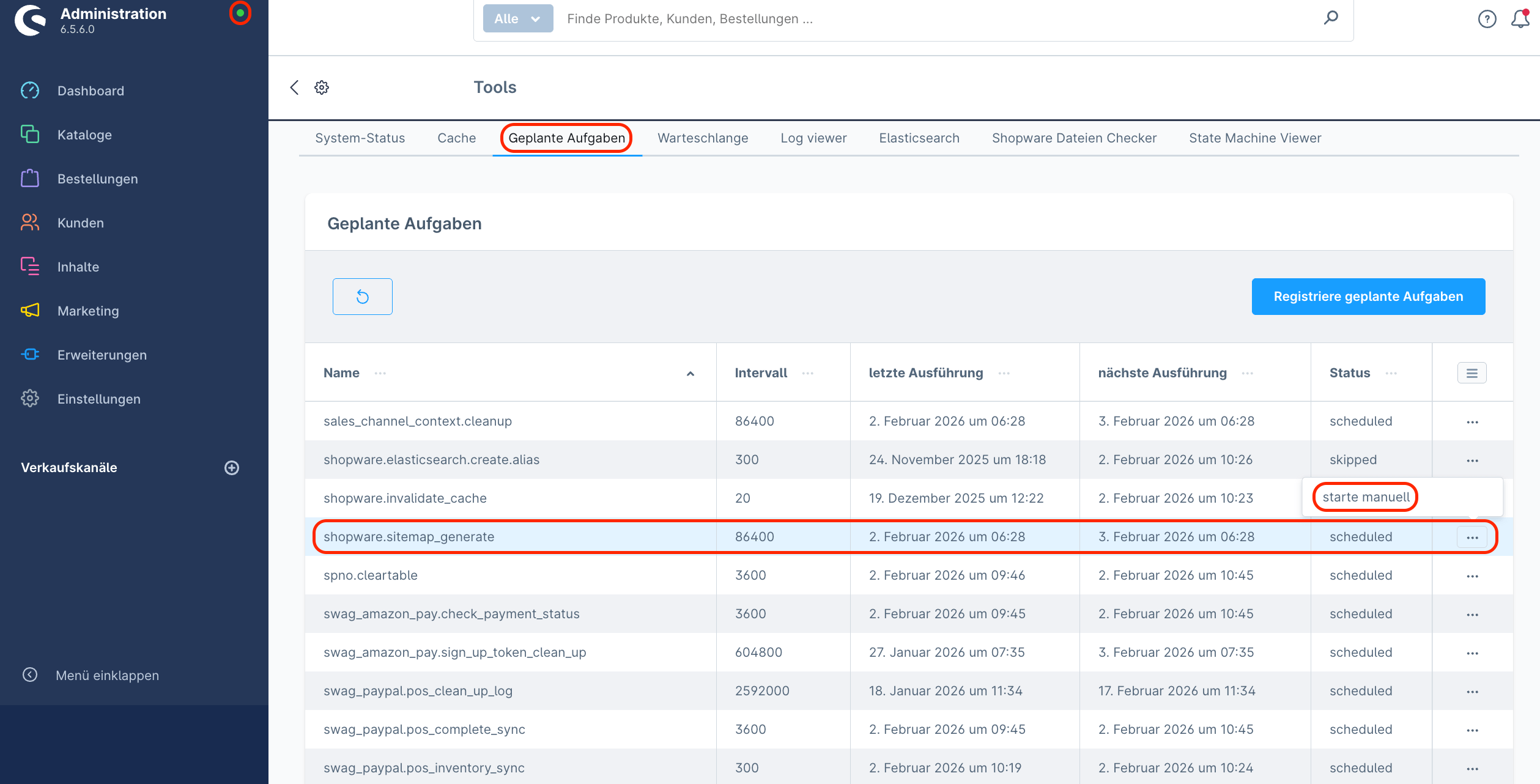Open actions for shopware.elasticsearch.create.alias row
The image size is (1540, 784).
click(x=1472, y=460)
